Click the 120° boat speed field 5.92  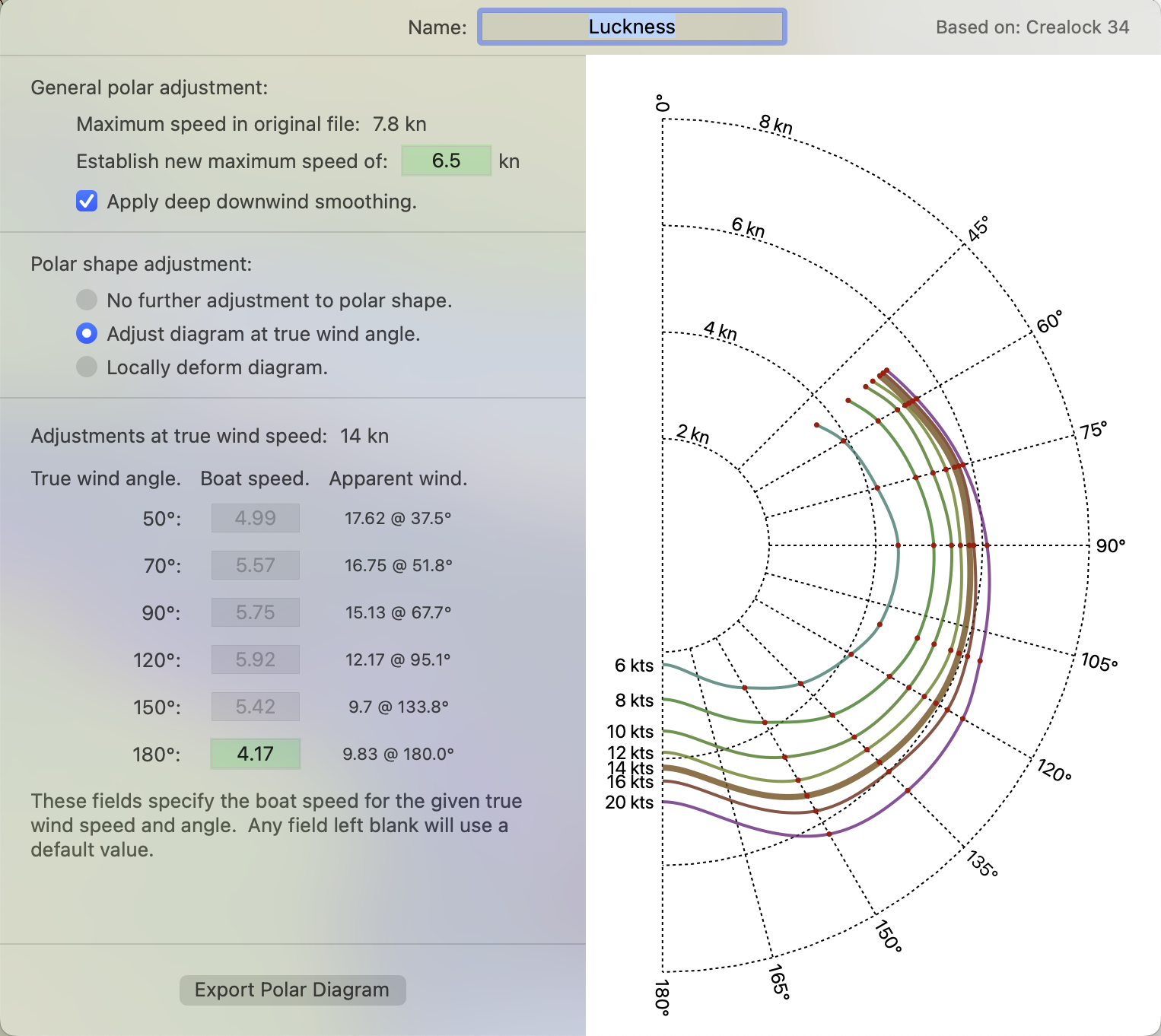[x=256, y=659]
